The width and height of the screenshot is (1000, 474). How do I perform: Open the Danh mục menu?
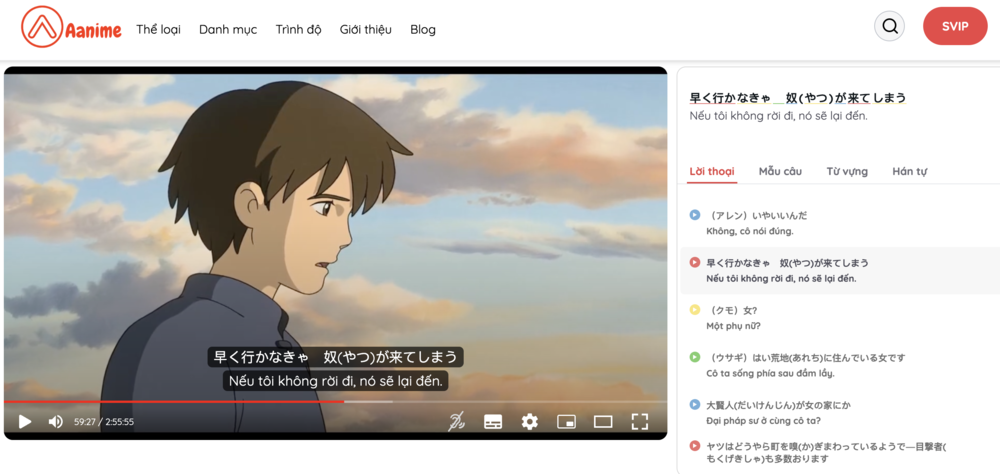pos(228,29)
